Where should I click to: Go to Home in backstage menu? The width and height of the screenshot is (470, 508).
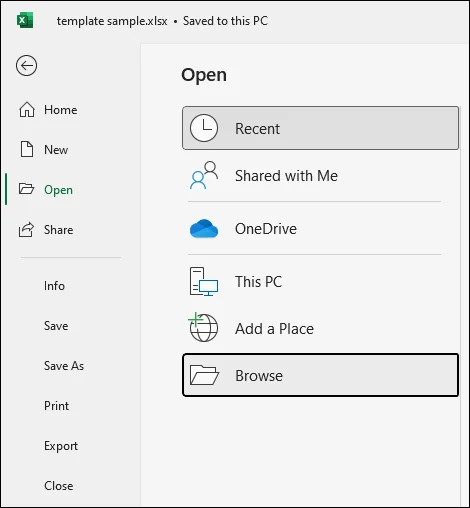click(x=61, y=110)
